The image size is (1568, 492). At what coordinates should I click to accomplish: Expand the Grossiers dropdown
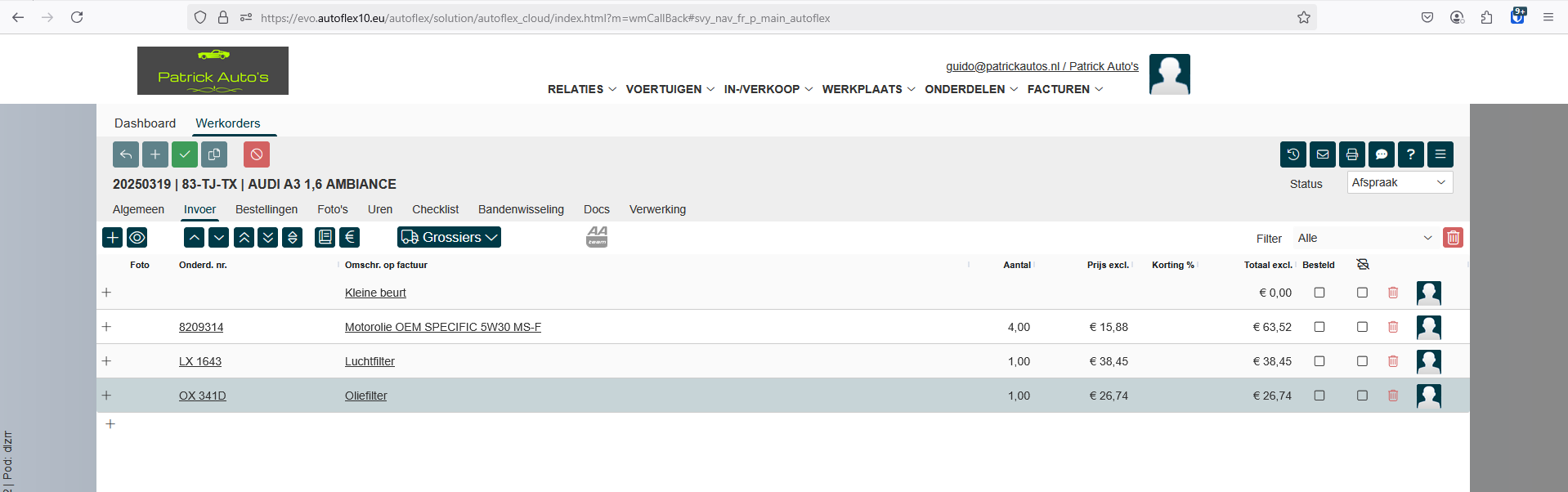(x=449, y=237)
